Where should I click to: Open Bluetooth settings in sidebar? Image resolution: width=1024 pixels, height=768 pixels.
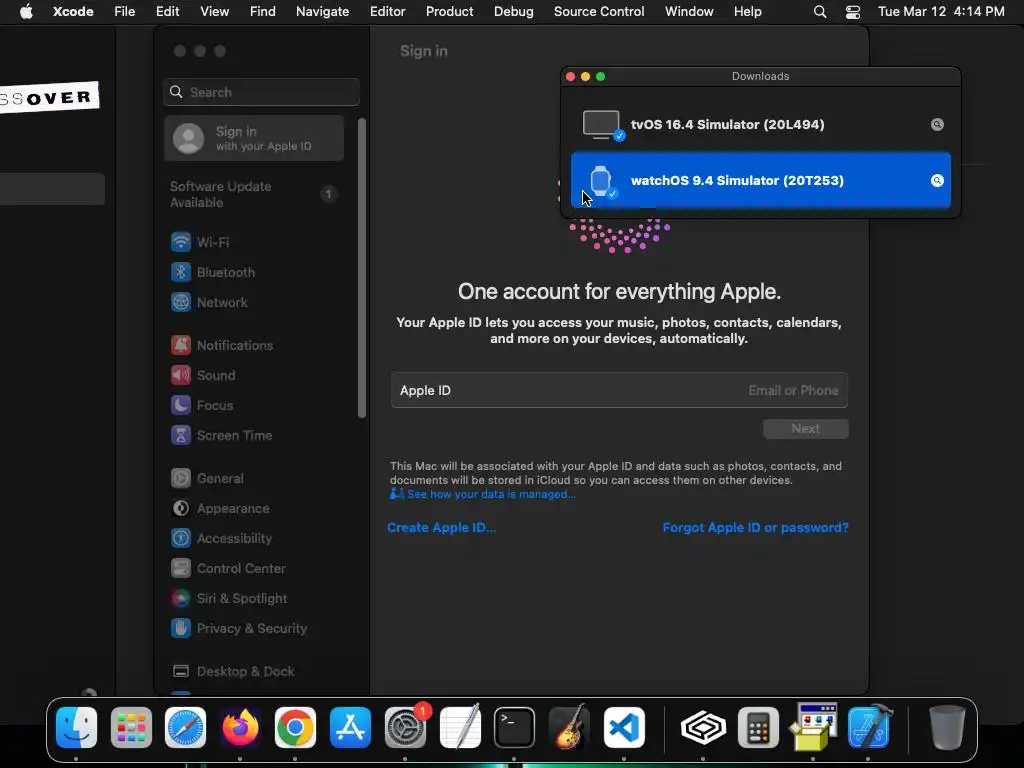click(x=213, y=272)
